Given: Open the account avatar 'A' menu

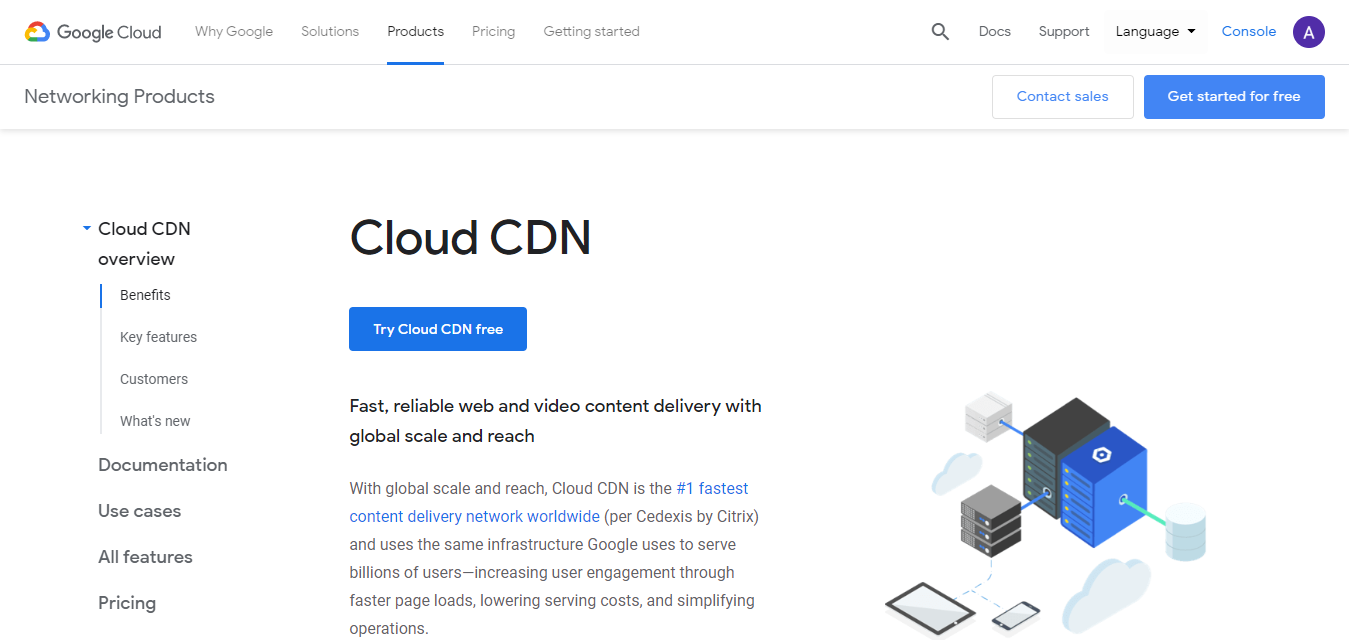Looking at the screenshot, I should (x=1309, y=32).
